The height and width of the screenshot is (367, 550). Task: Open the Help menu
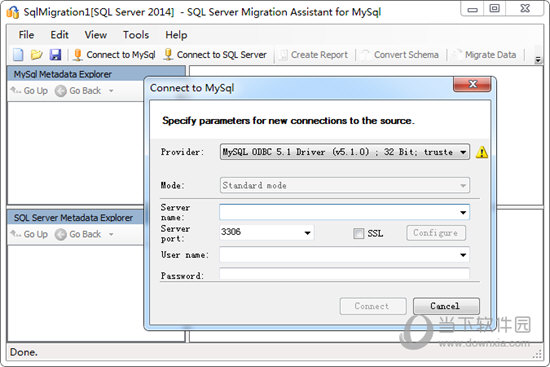(x=176, y=35)
